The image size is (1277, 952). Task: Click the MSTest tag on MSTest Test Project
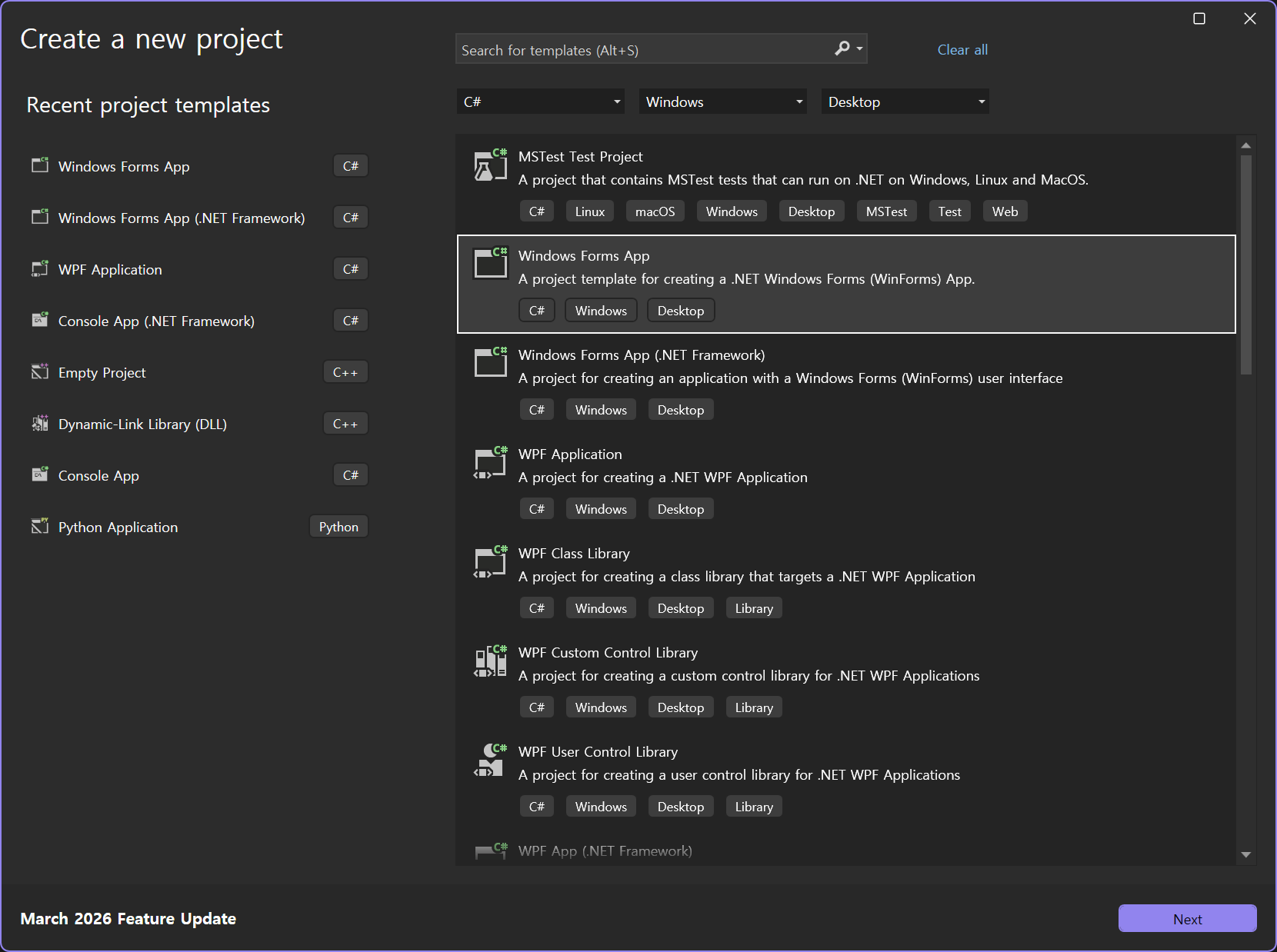tap(886, 211)
